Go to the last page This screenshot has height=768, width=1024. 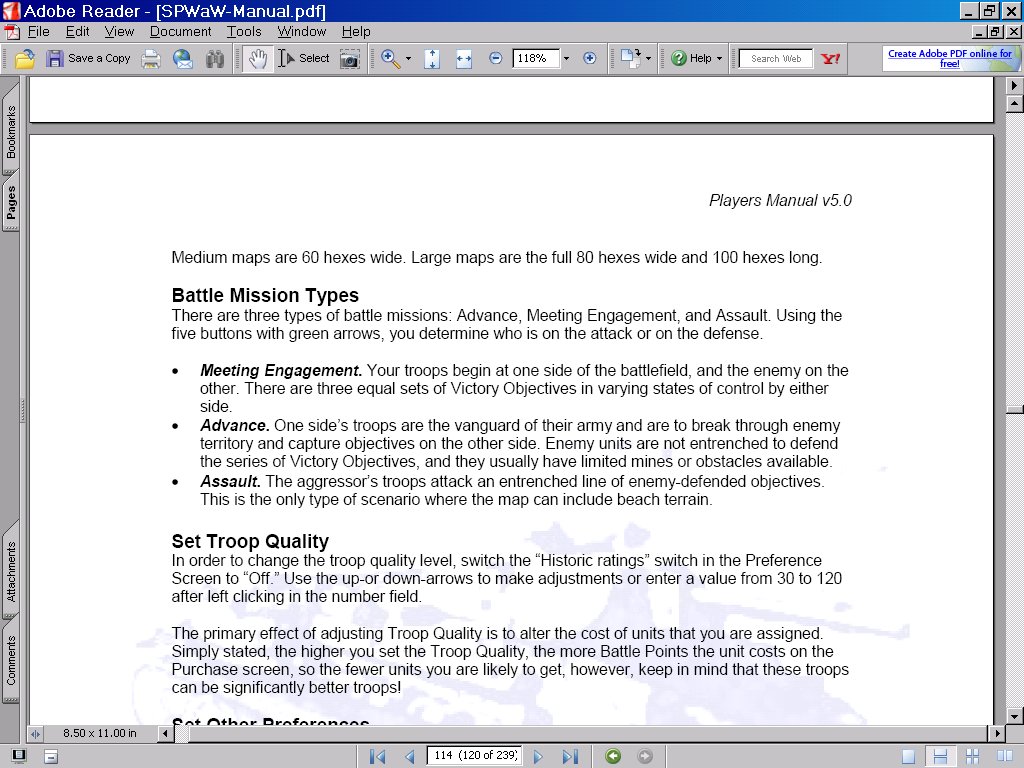coord(570,756)
